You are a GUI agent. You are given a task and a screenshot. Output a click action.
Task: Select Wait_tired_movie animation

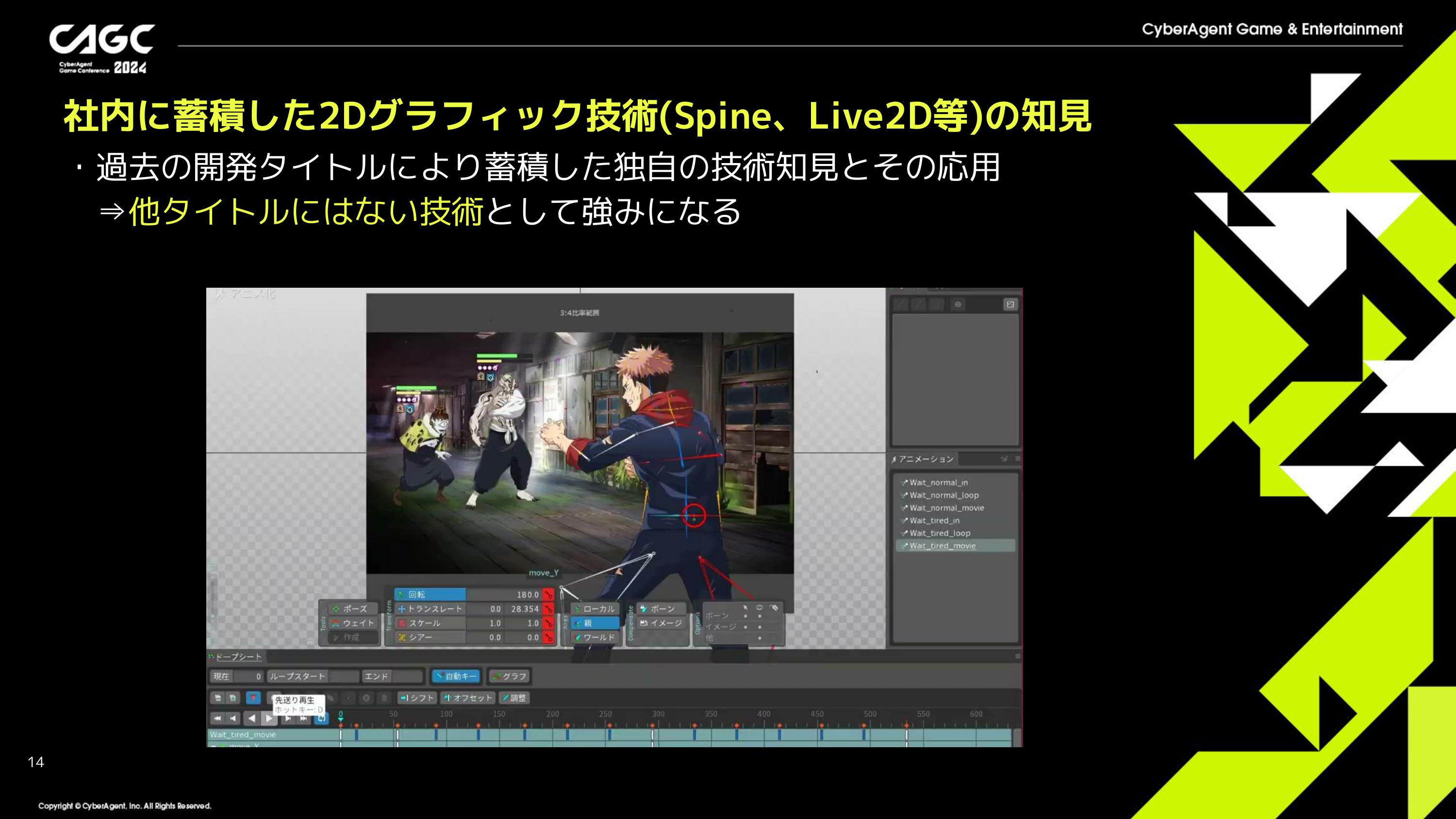click(955, 545)
